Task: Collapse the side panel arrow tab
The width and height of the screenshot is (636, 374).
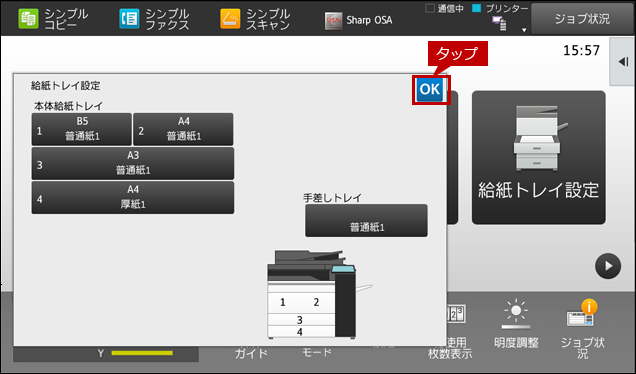Action: tap(623, 62)
